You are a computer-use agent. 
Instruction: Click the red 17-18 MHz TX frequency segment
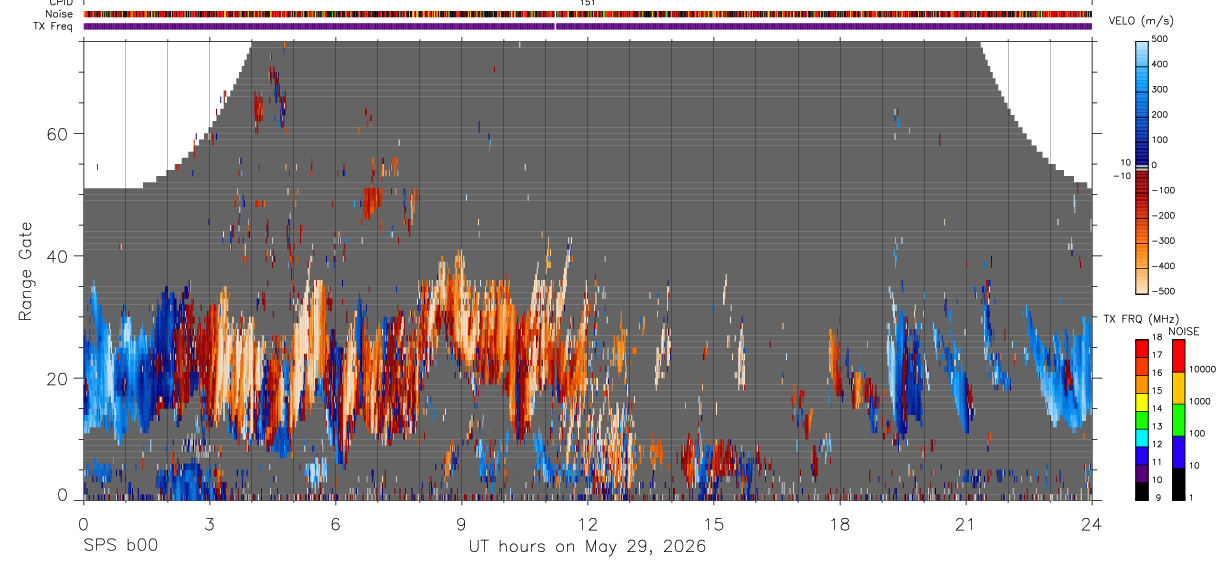[1142, 348]
